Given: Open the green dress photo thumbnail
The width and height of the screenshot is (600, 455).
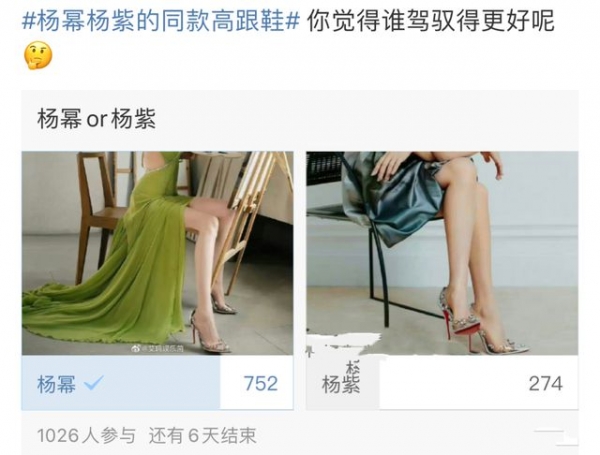Looking at the screenshot, I should pyautogui.click(x=157, y=253).
